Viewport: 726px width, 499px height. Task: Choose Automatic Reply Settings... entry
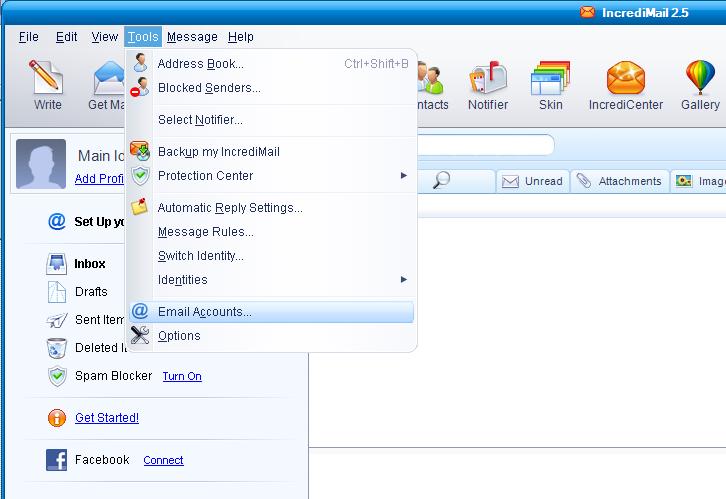click(x=271, y=208)
